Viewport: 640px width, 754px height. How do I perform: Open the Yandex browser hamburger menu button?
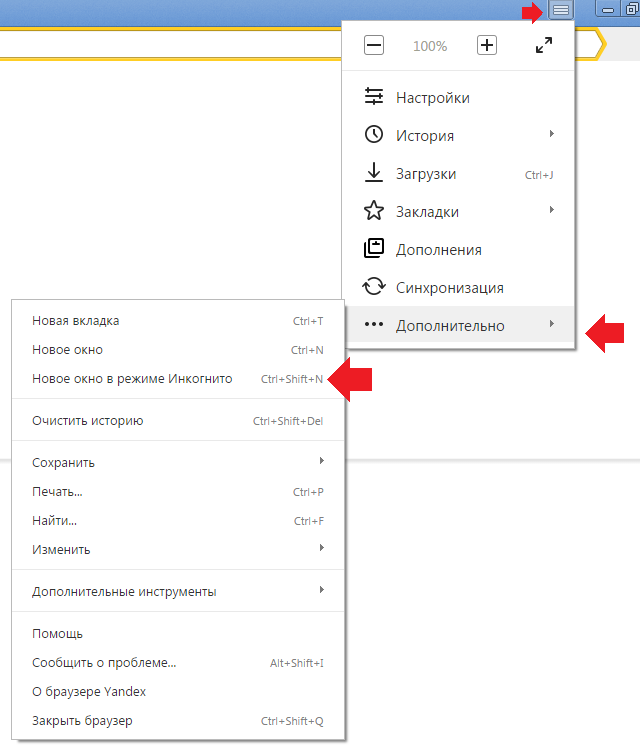tap(561, 10)
